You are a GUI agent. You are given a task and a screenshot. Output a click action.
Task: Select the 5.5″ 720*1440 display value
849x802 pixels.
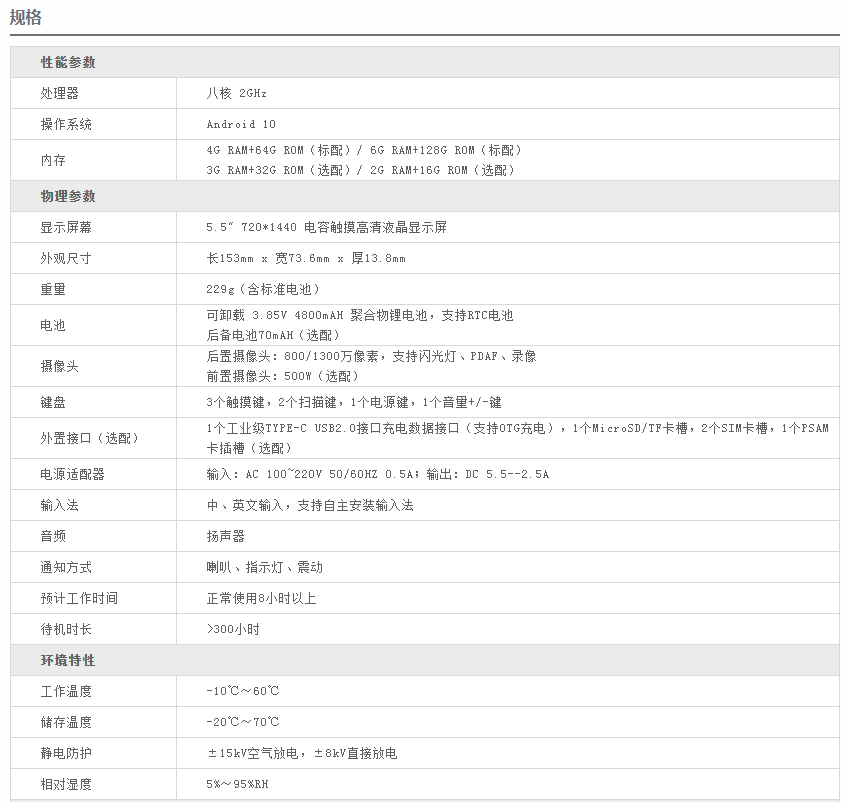326,227
